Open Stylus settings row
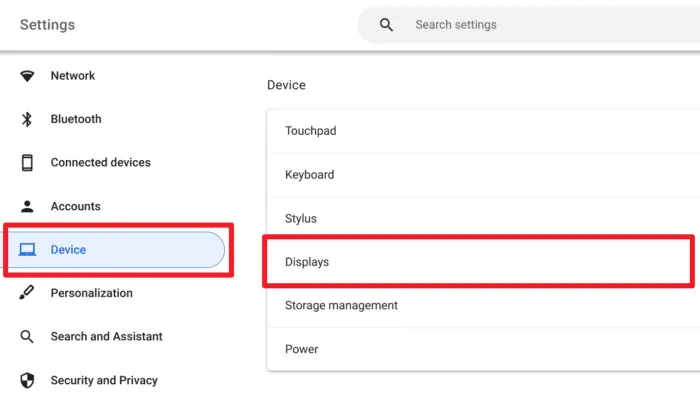This screenshot has width=700, height=394. pos(483,217)
